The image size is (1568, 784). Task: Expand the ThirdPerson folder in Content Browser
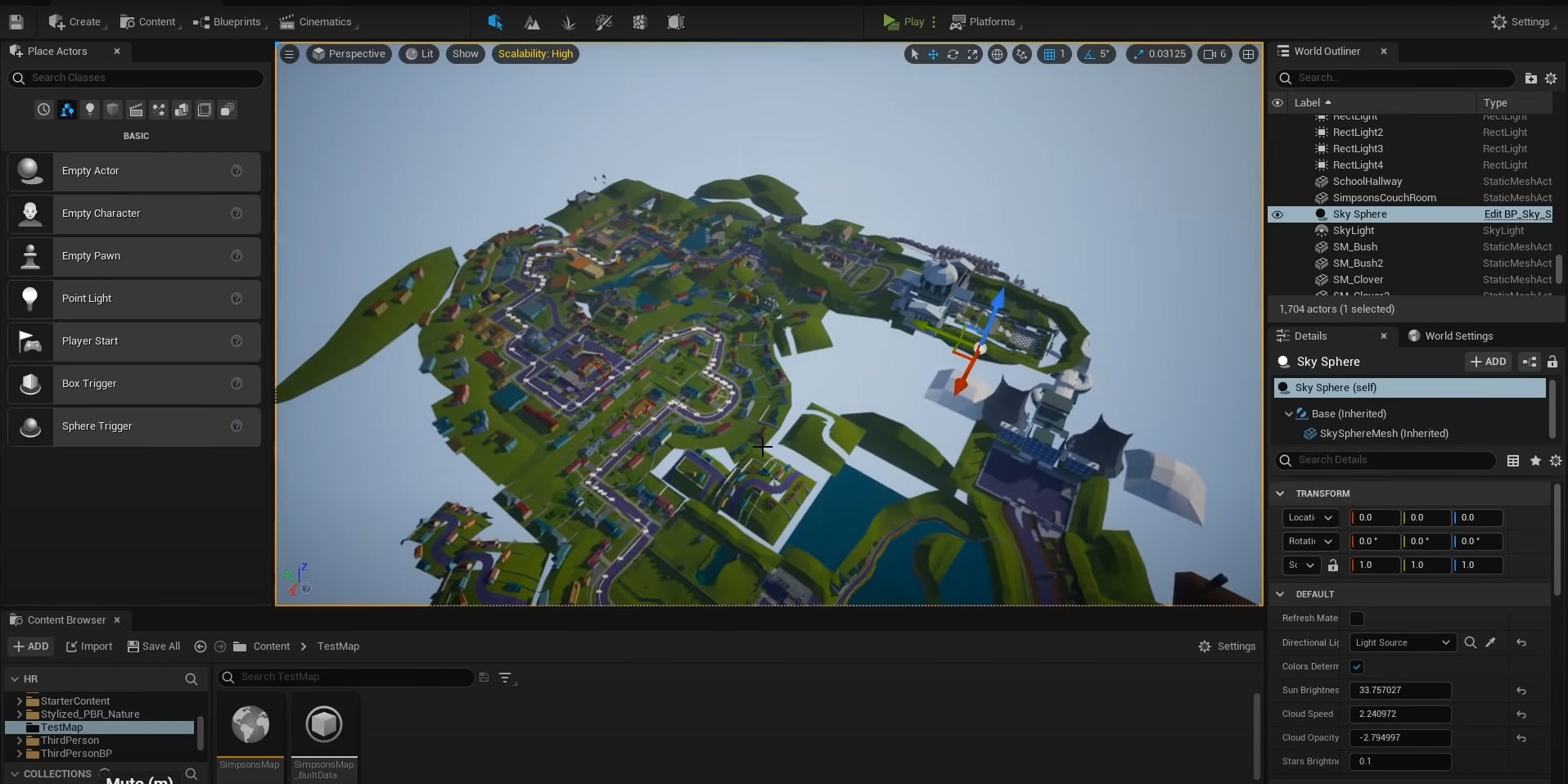pos(20,741)
